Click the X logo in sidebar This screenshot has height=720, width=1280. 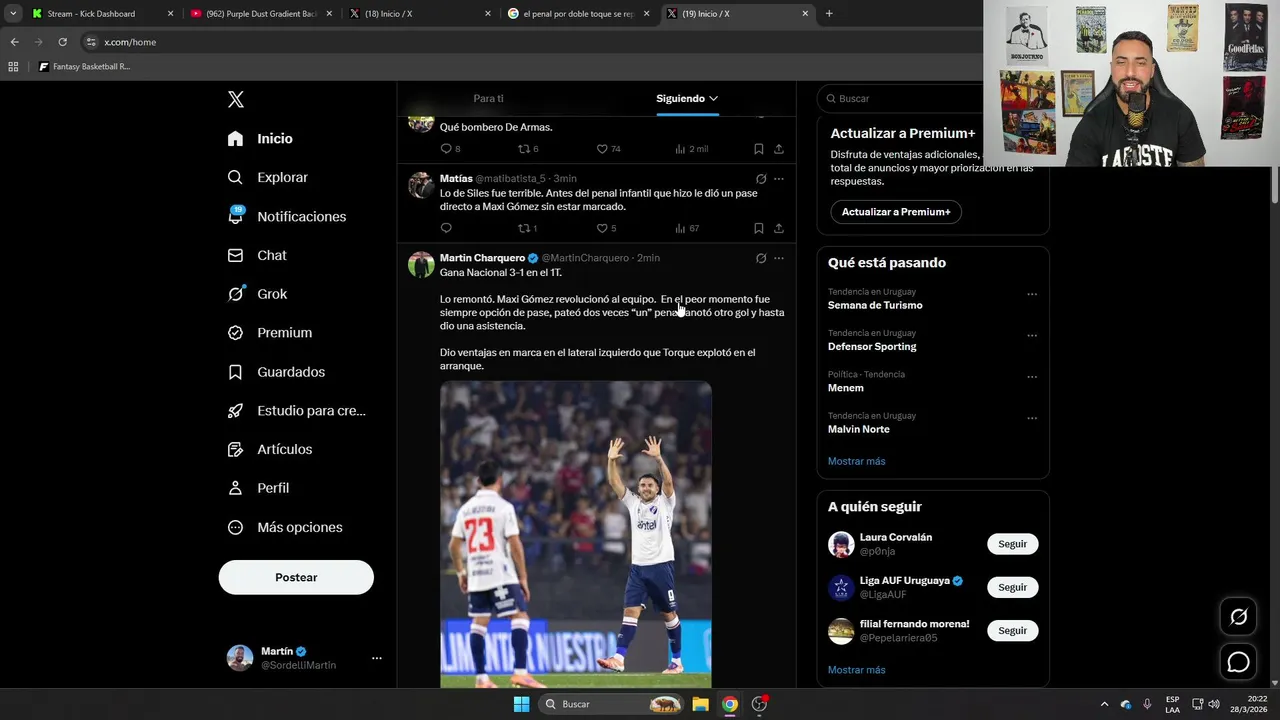[236, 99]
